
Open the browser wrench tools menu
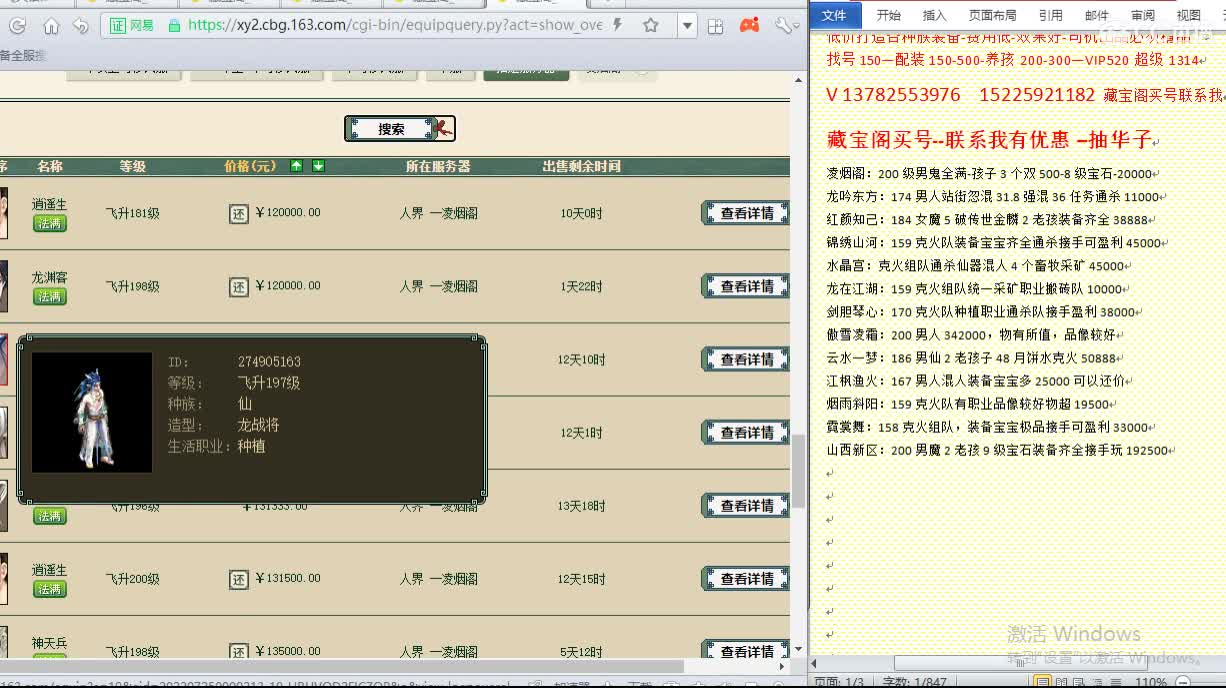(x=785, y=25)
